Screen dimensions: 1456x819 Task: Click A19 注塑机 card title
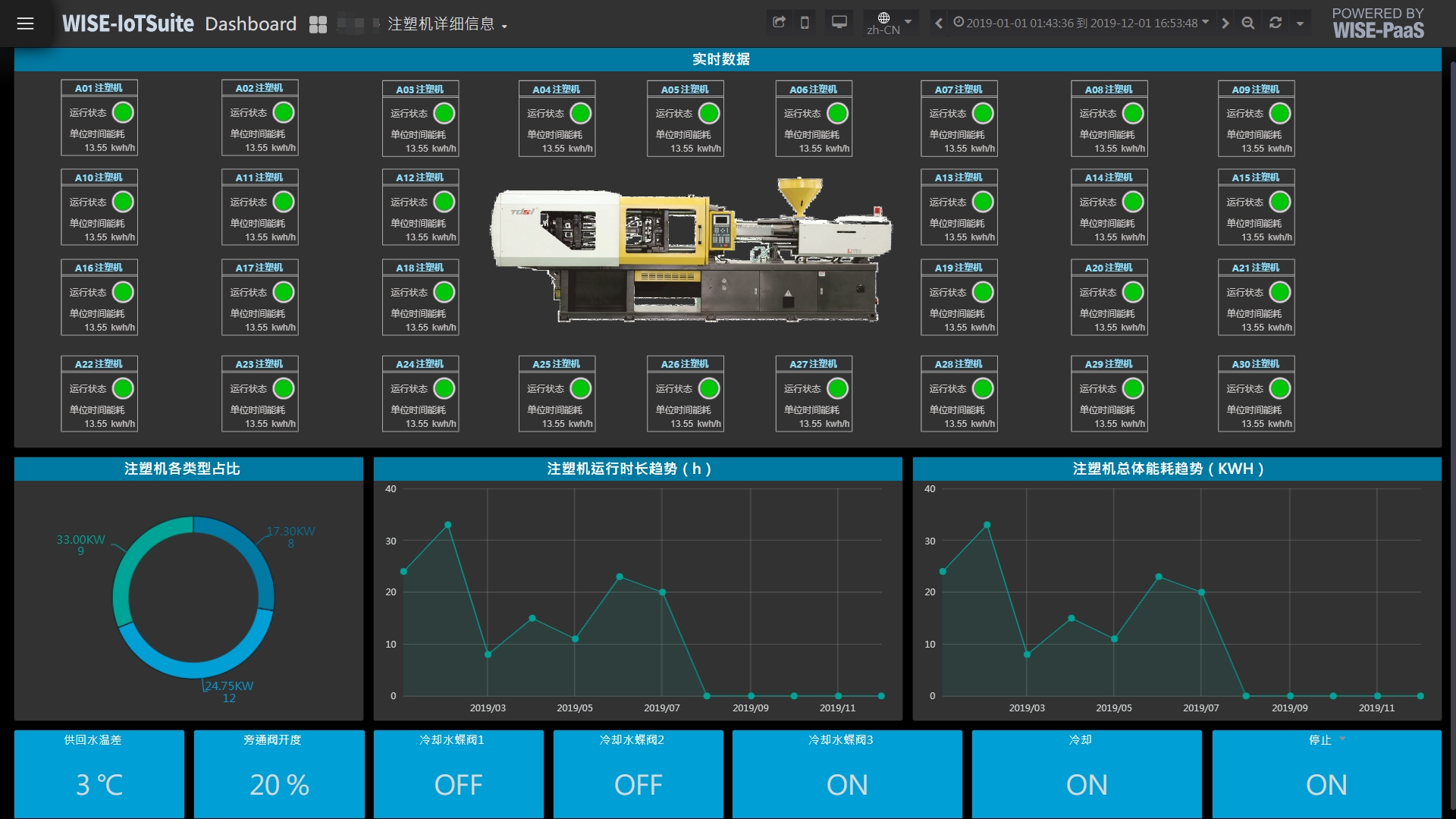pyautogui.click(x=959, y=268)
